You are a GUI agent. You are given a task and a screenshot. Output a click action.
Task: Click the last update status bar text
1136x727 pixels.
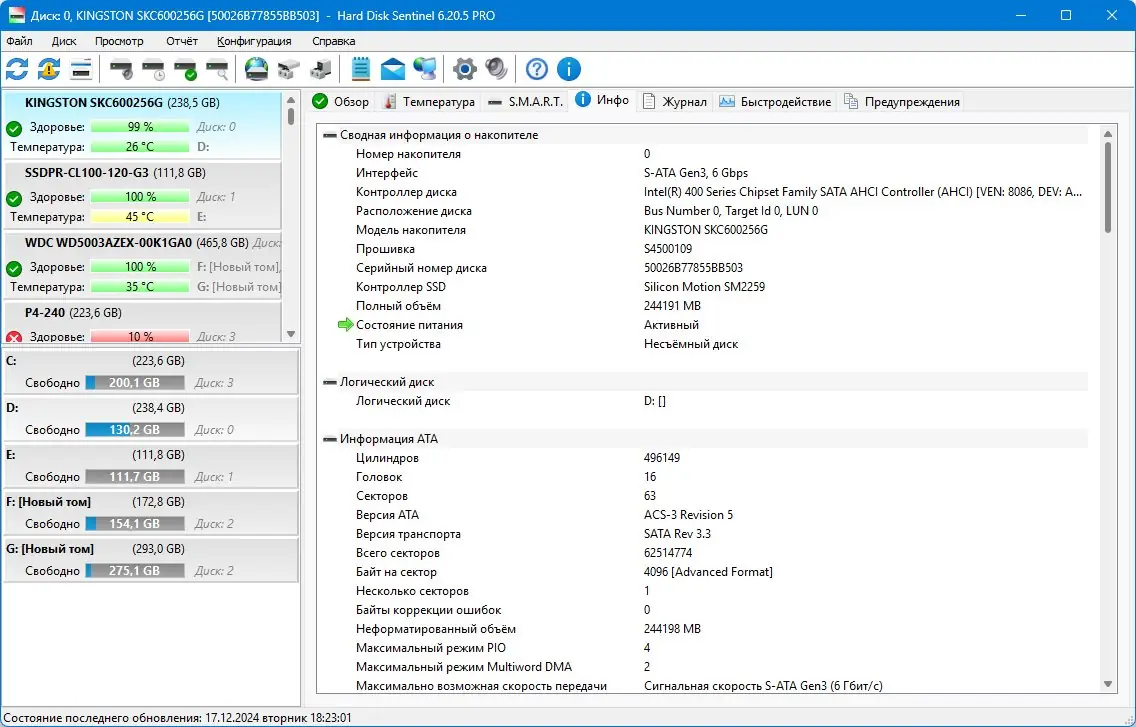178,718
